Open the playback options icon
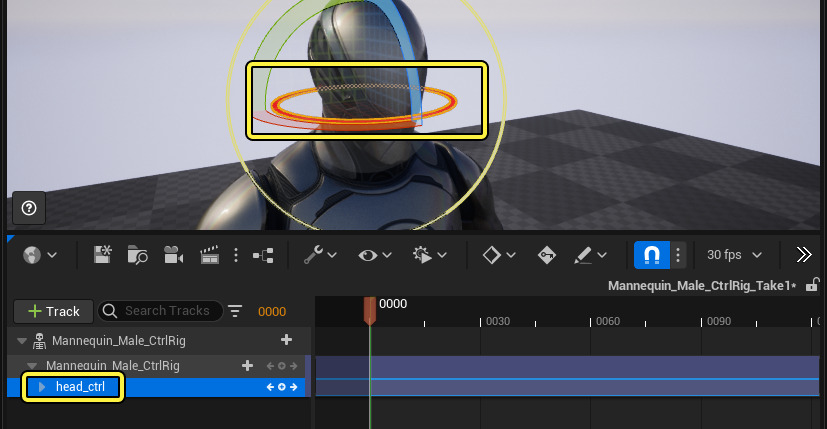This screenshot has height=429, width=827. coord(422,255)
